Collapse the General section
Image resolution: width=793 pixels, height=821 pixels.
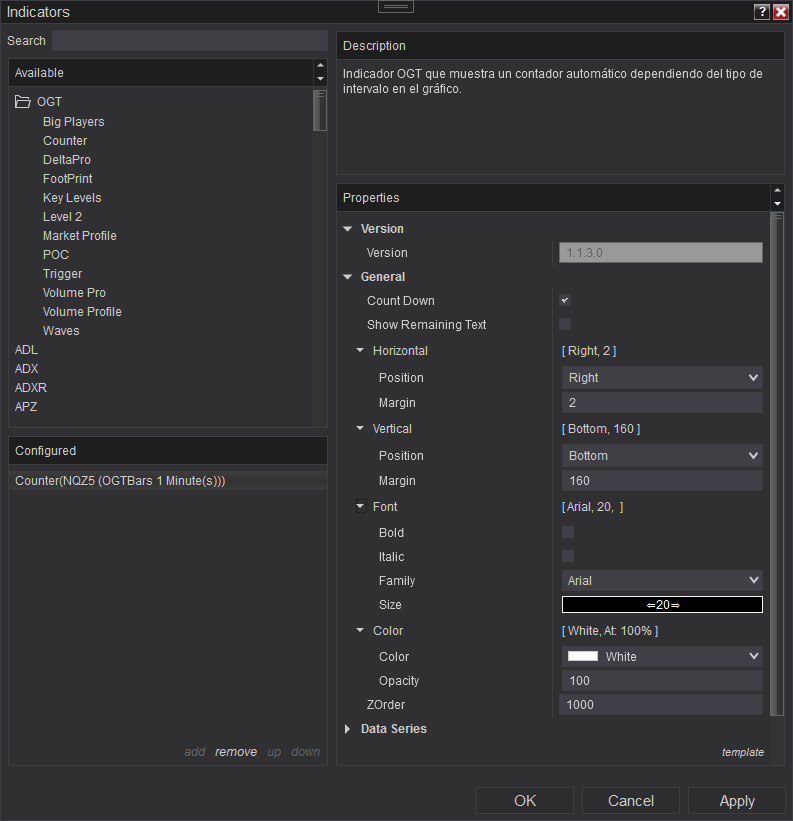(348, 277)
